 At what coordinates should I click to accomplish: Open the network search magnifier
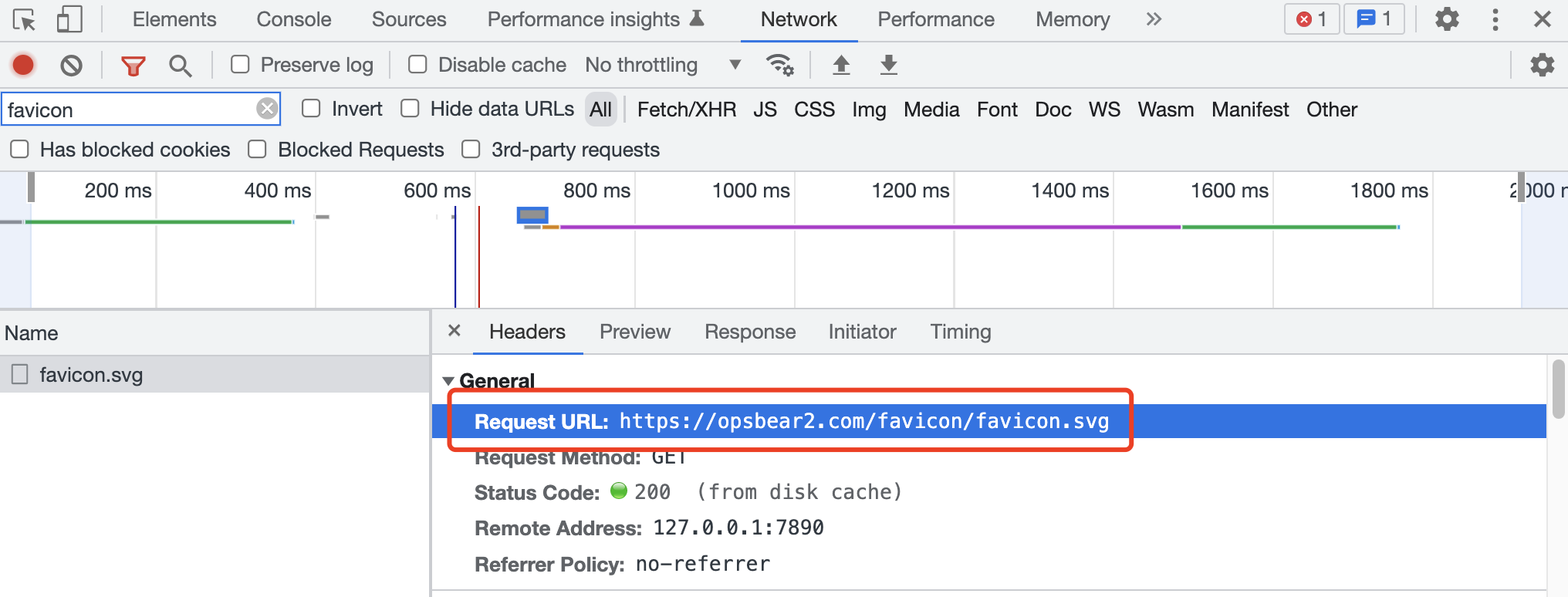point(180,66)
